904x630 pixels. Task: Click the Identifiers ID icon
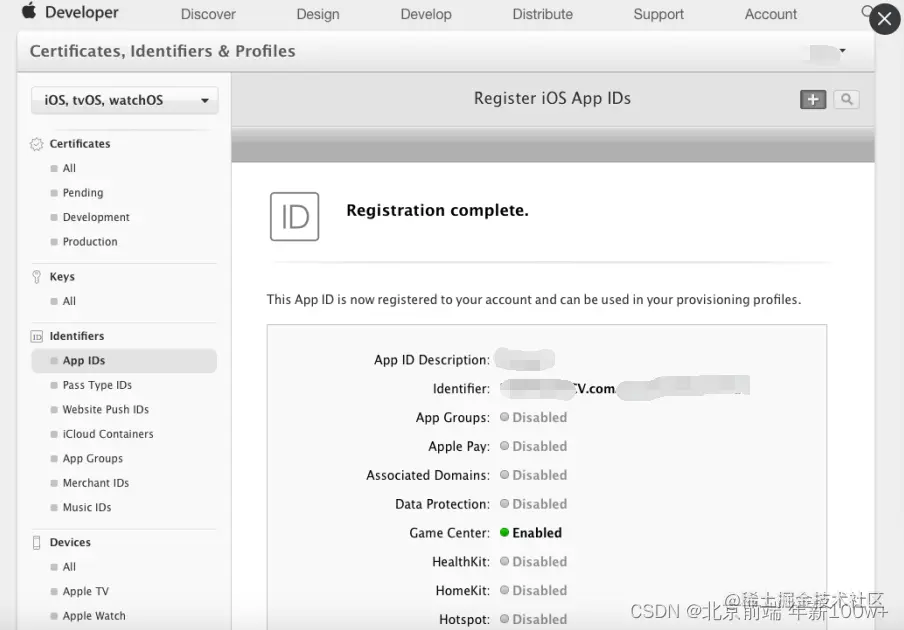[x=36, y=337]
